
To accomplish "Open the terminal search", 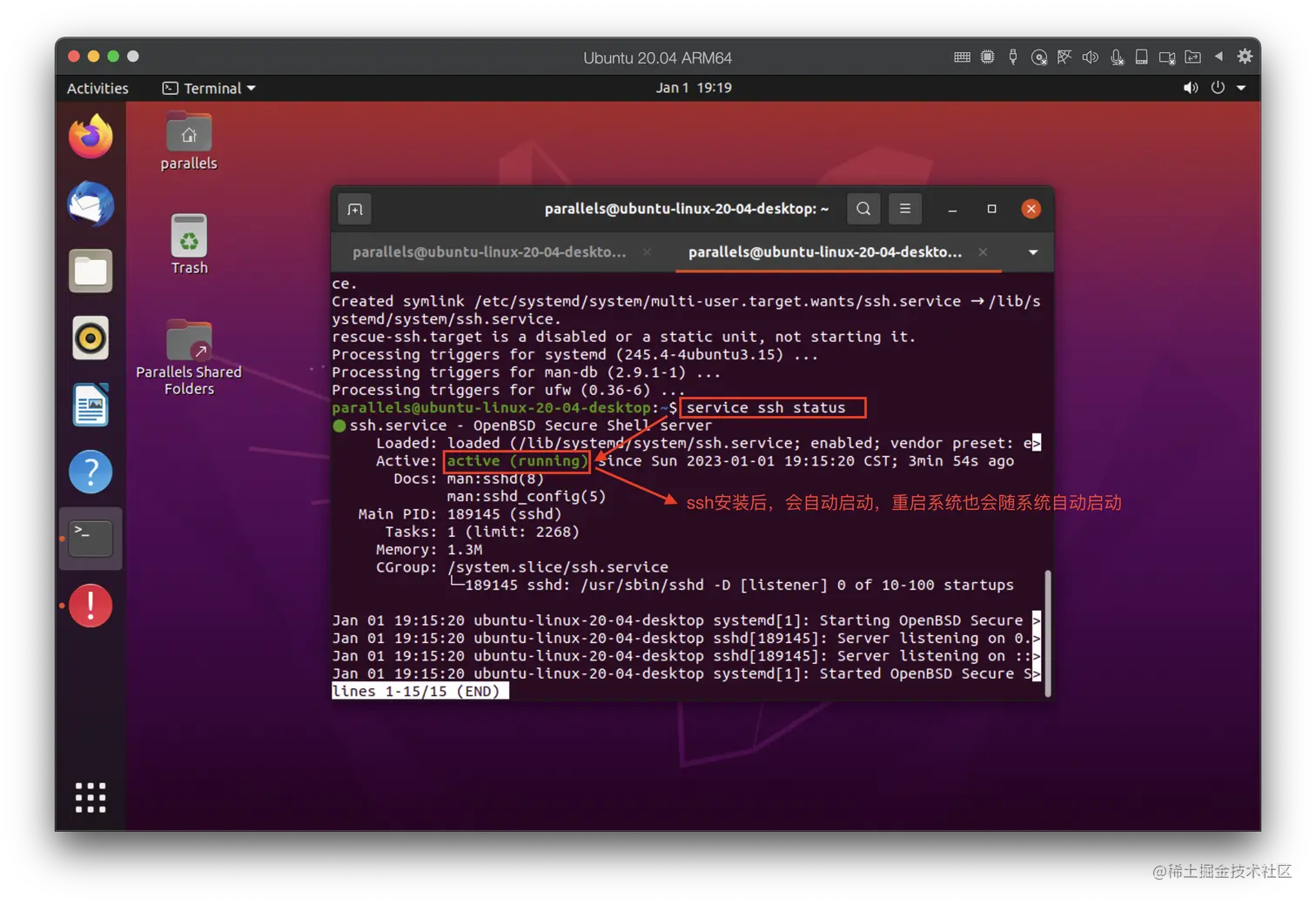I will click(863, 209).
